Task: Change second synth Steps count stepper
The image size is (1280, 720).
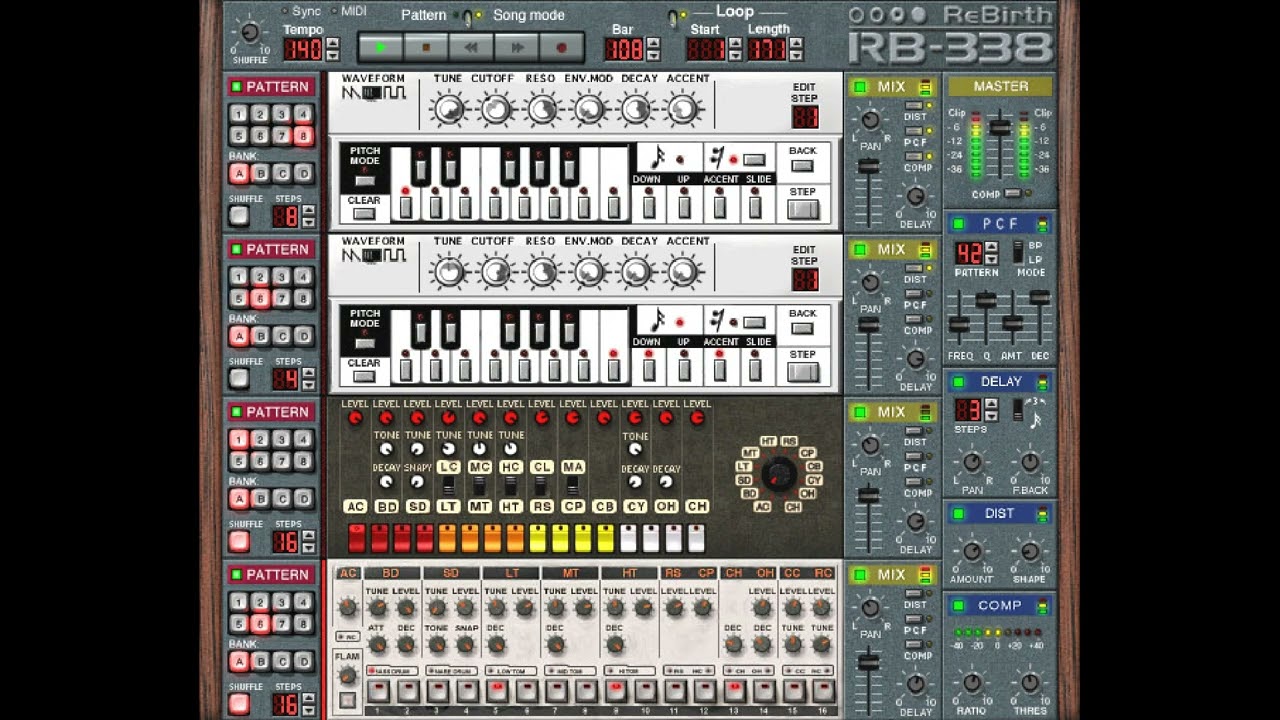Action: click(308, 379)
